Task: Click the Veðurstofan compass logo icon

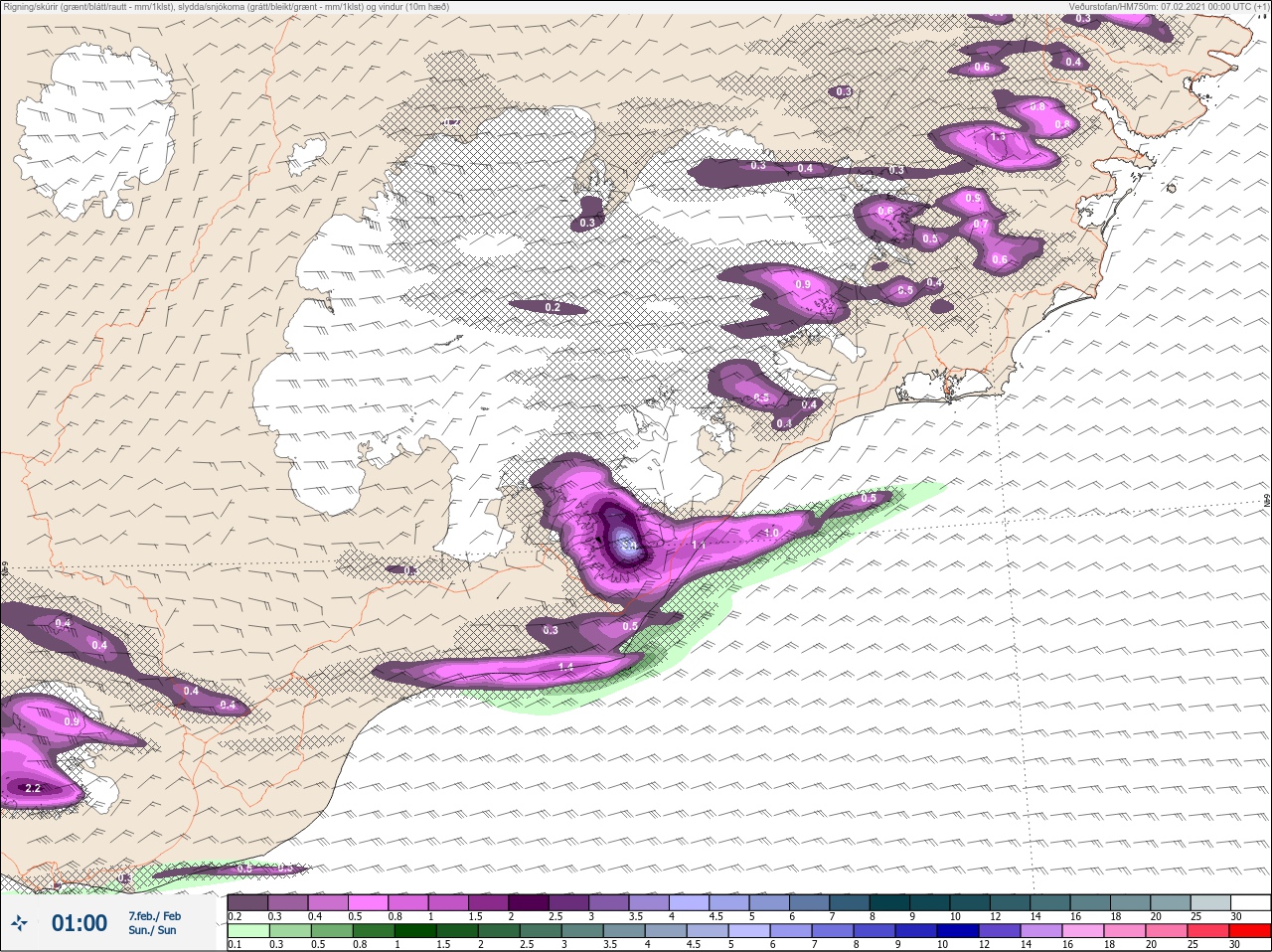Action: point(19,923)
